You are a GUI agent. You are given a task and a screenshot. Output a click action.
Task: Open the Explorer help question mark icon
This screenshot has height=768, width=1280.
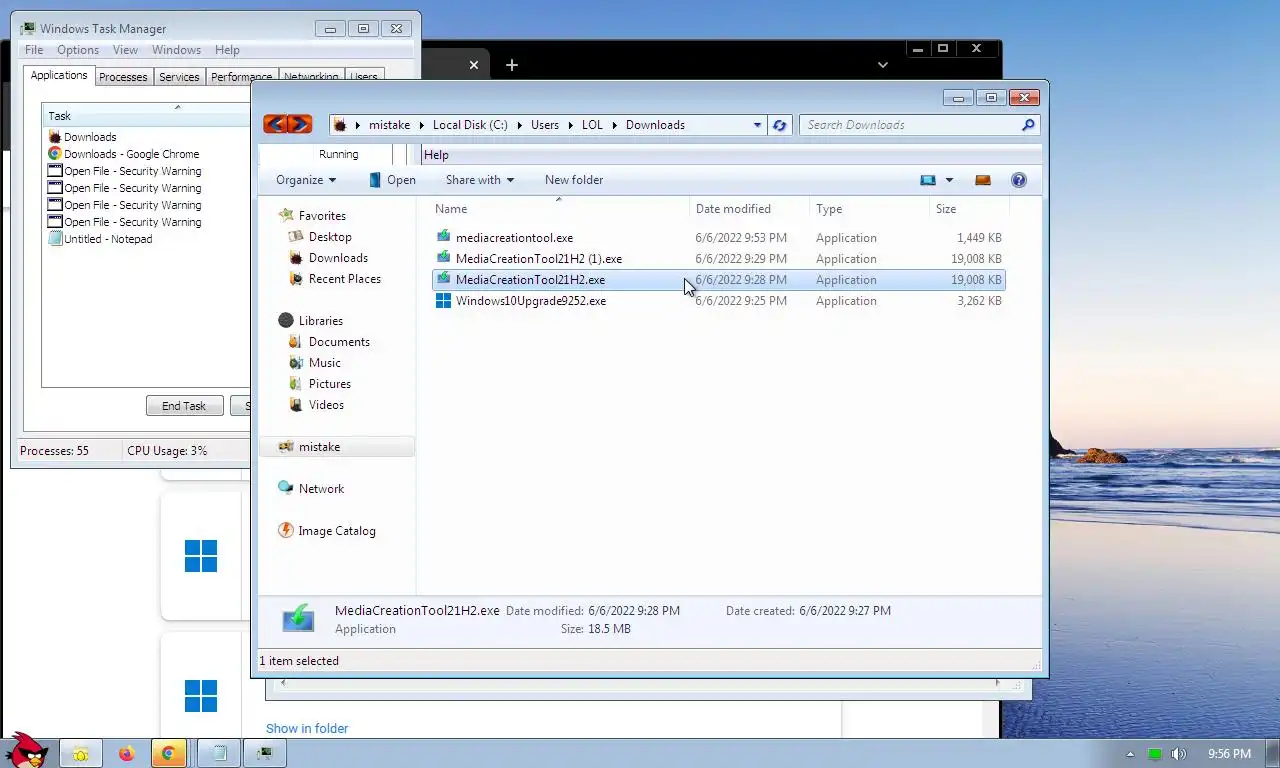[x=1019, y=180]
